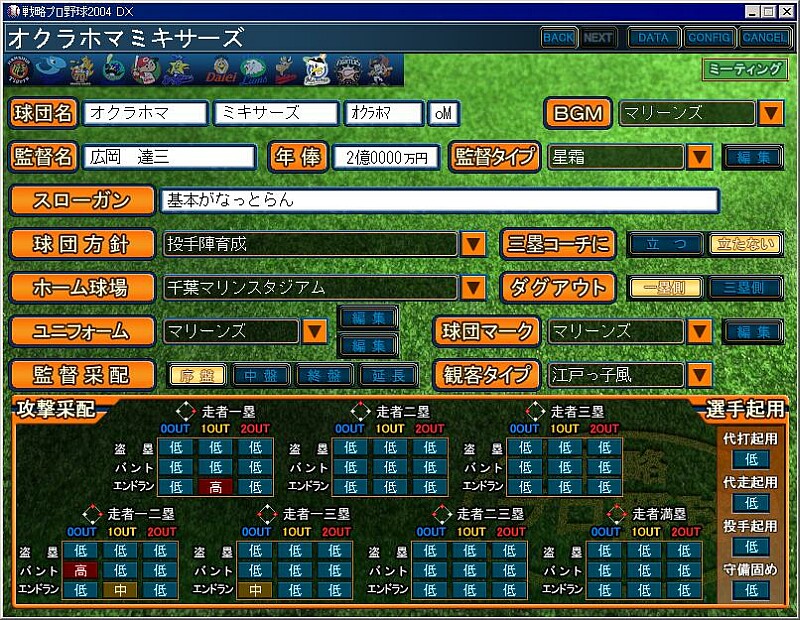
Task: Edit the salary field 2億0000万円
Action: (386, 157)
